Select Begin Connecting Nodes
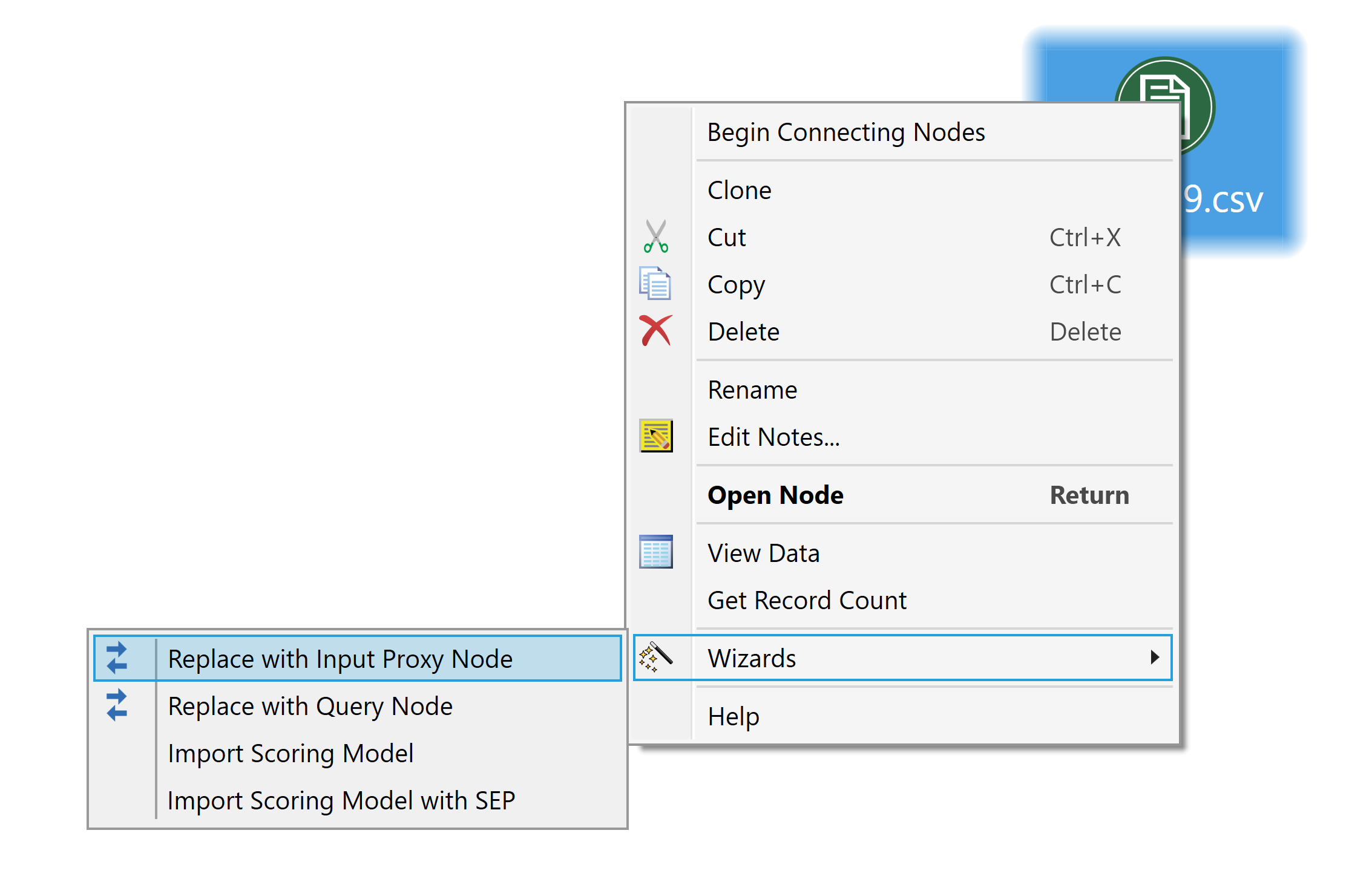1372x885 pixels. click(847, 132)
